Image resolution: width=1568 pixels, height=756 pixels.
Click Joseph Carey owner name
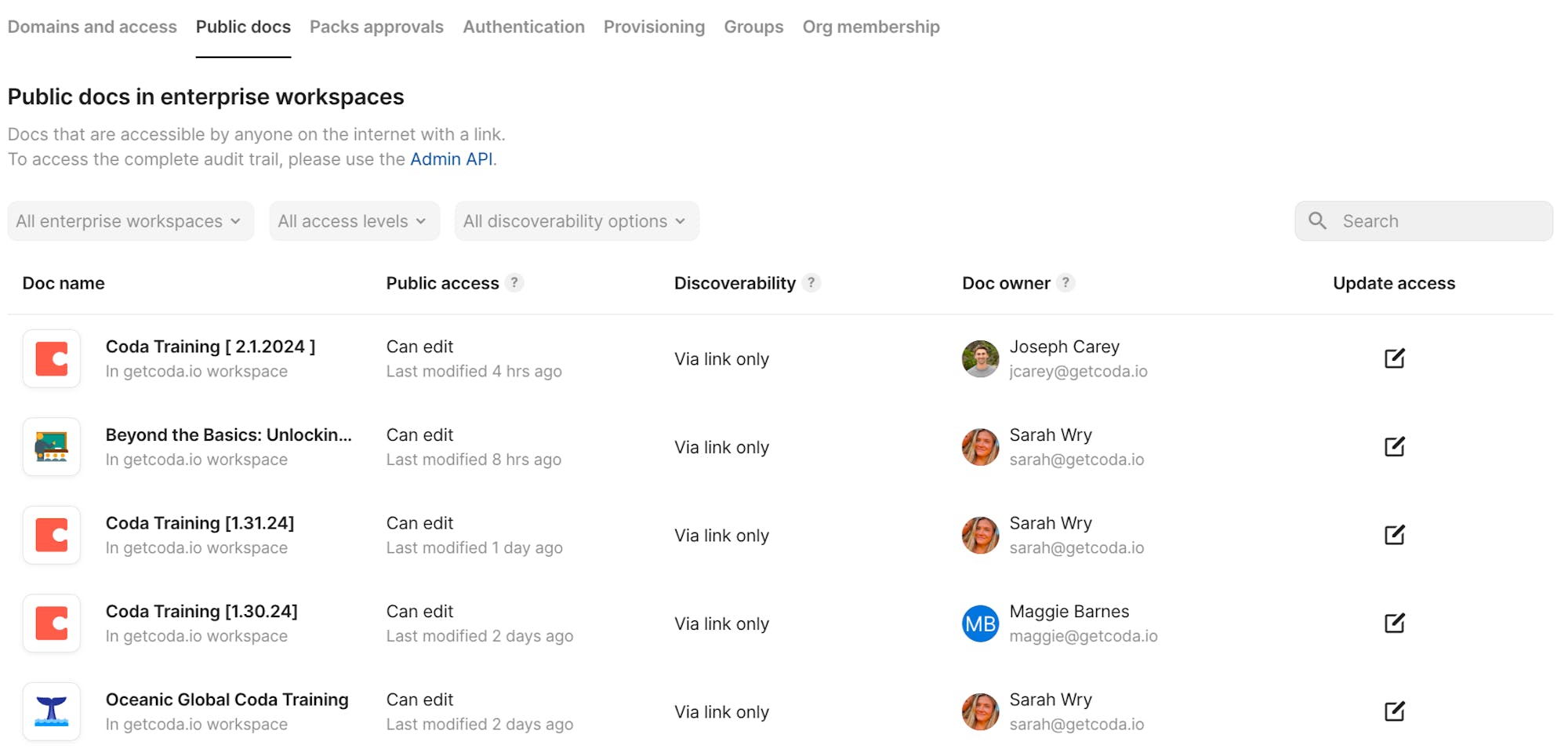click(1064, 347)
